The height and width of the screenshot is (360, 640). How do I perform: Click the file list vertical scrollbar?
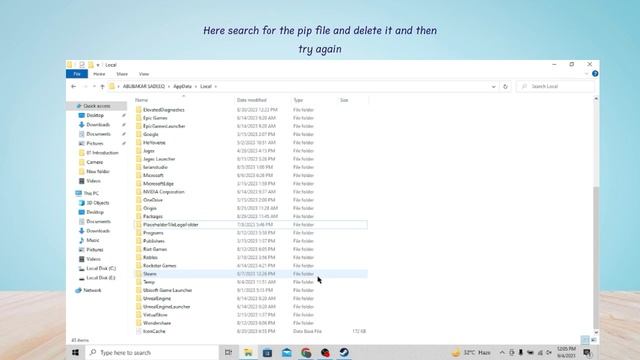pos(596,216)
